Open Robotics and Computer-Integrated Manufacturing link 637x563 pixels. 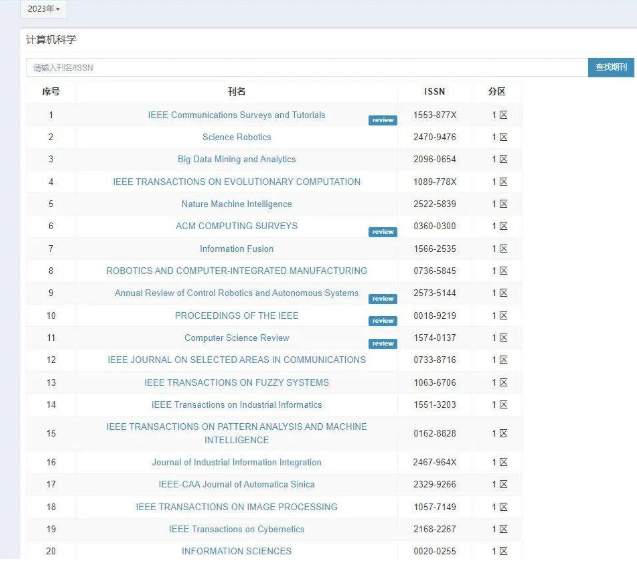coord(236,271)
